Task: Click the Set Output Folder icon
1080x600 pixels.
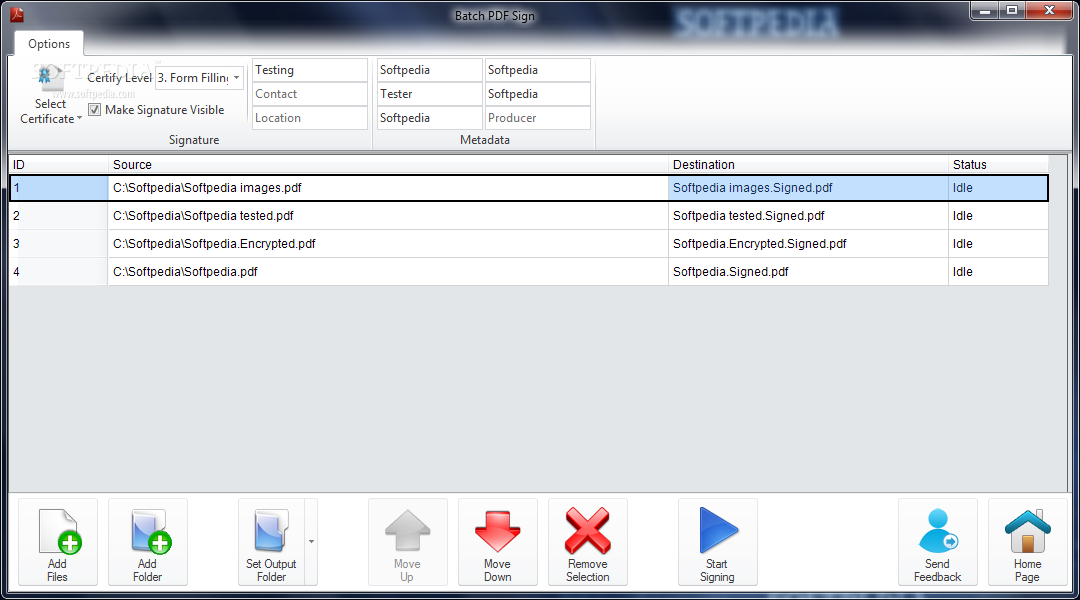Action: (x=271, y=530)
